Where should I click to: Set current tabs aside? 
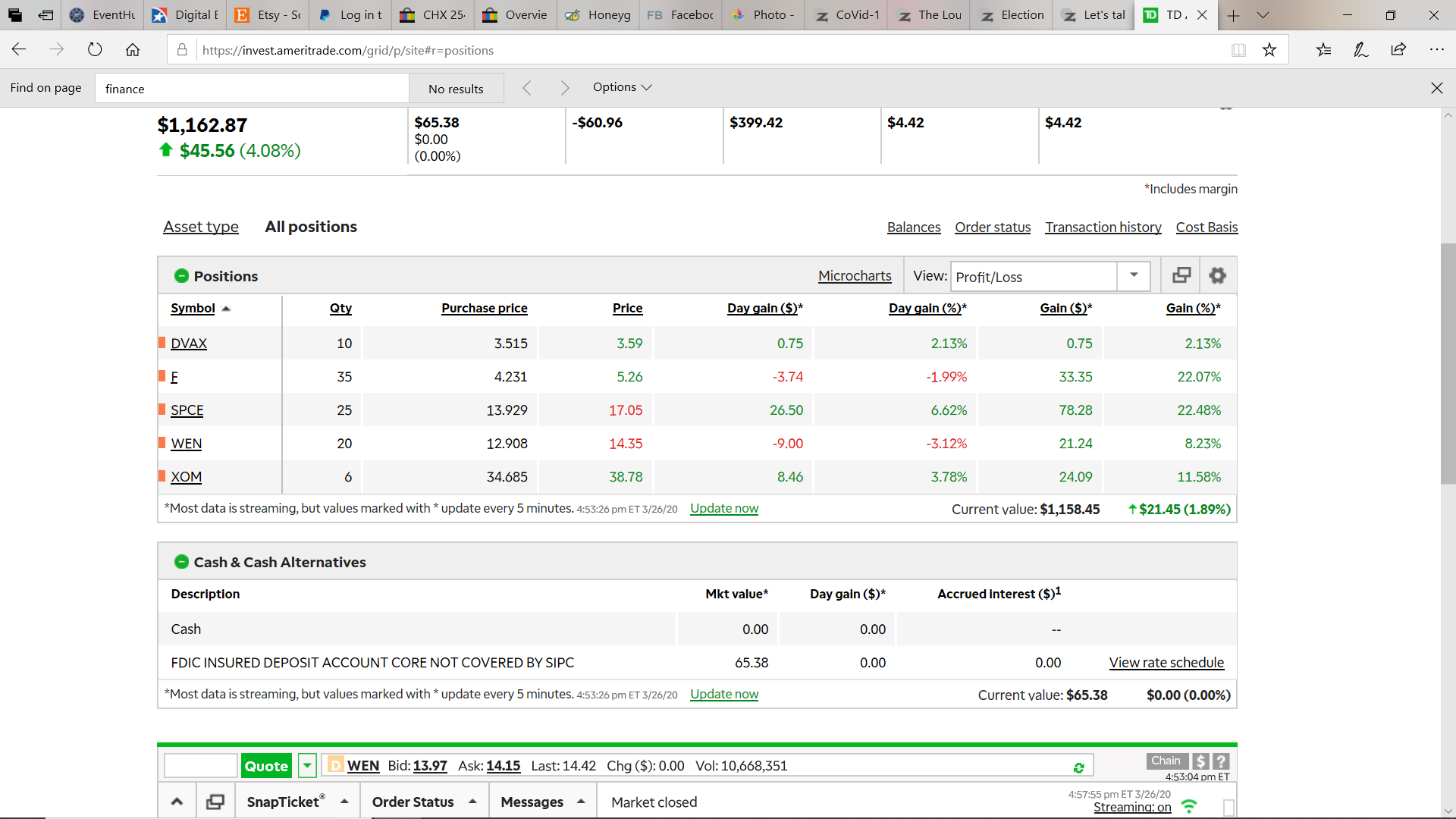point(45,15)
